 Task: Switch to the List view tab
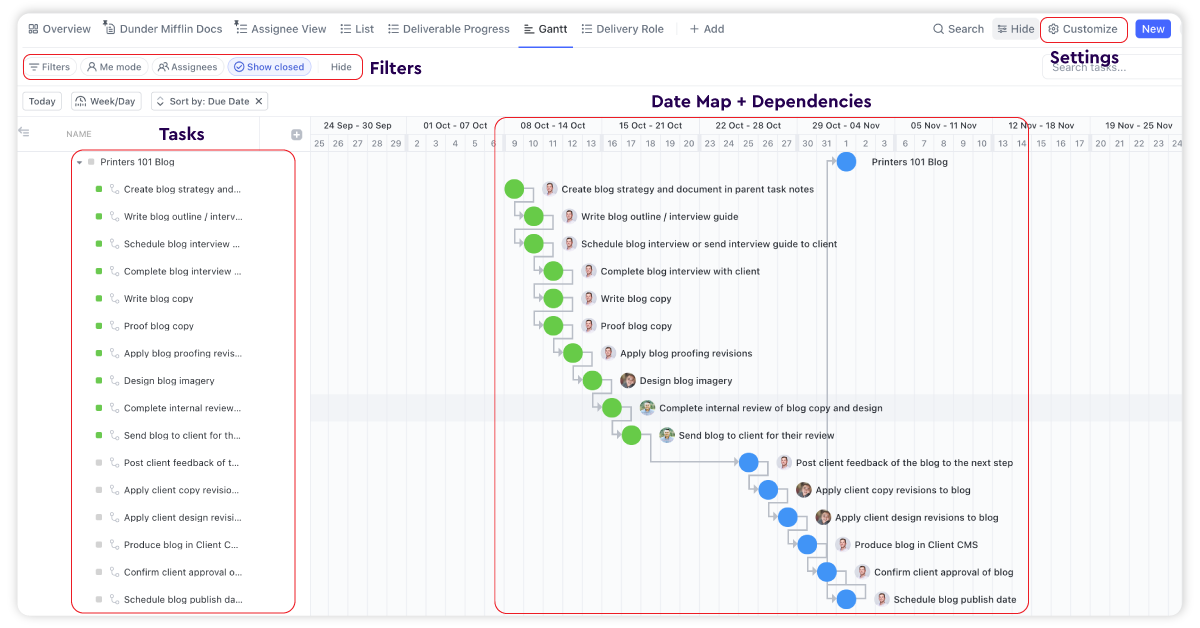356,29
